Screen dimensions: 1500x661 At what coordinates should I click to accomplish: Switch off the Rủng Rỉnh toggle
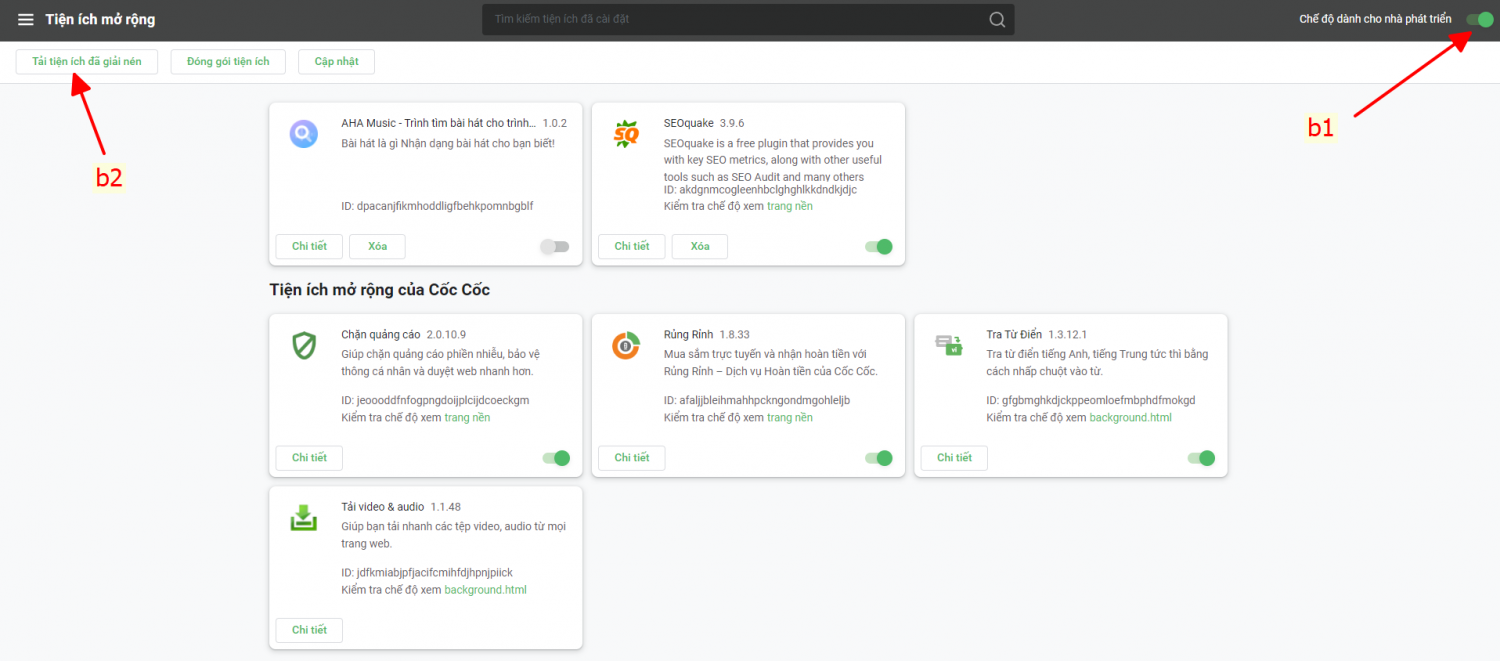878,458
